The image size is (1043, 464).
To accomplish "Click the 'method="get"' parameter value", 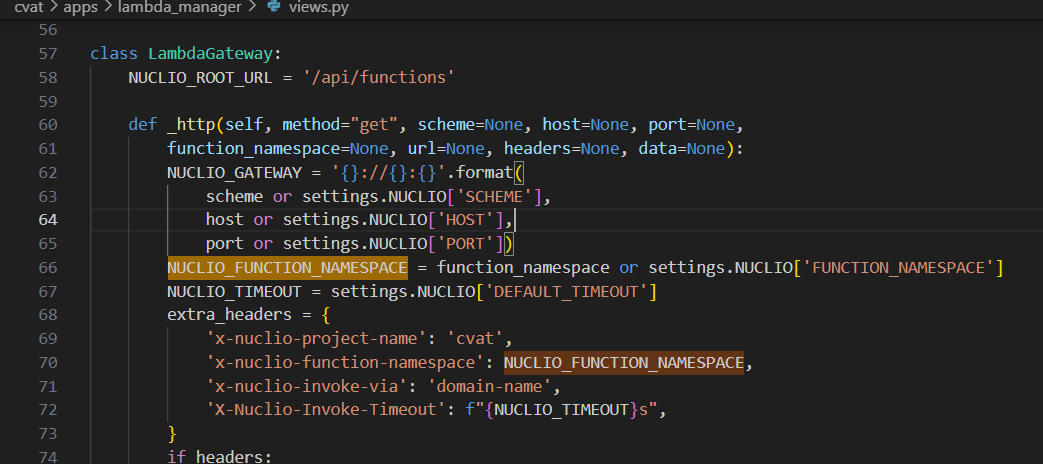I will point(341,125).
